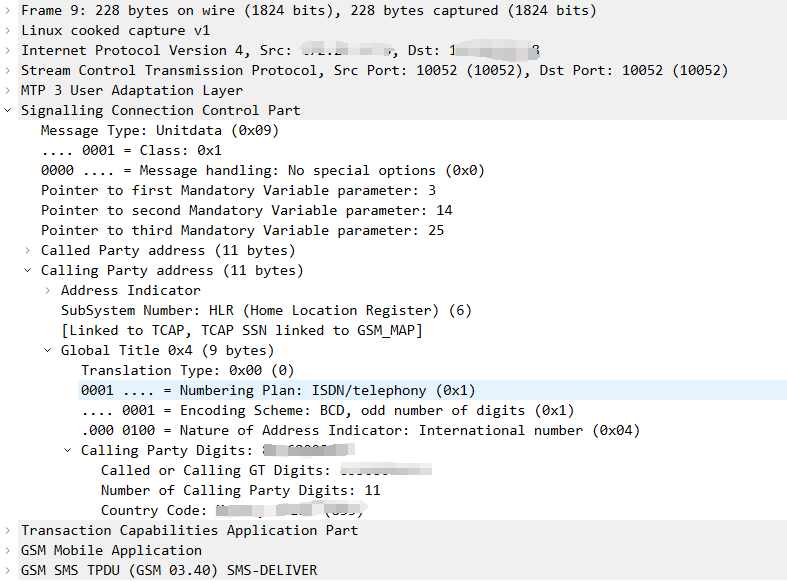Expand GSM SMS TPDU SMS-DELIVER section

9,570
